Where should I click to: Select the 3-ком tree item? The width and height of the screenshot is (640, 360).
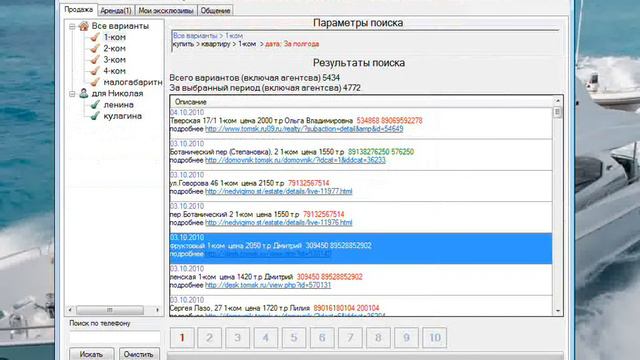click(114, 60)
